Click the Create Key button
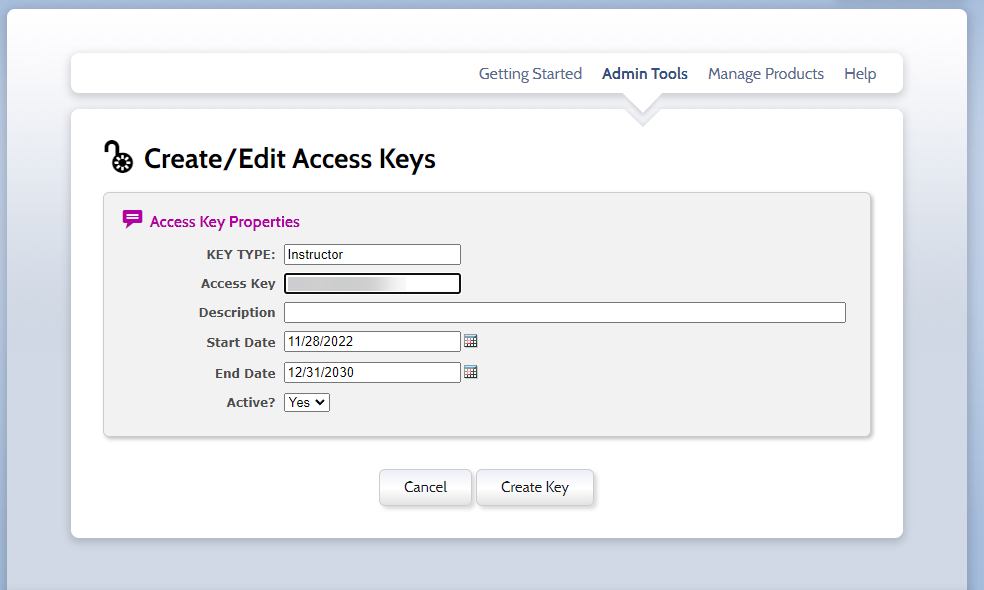This screenshot has width=984, height=590. (x=535, y=487)
